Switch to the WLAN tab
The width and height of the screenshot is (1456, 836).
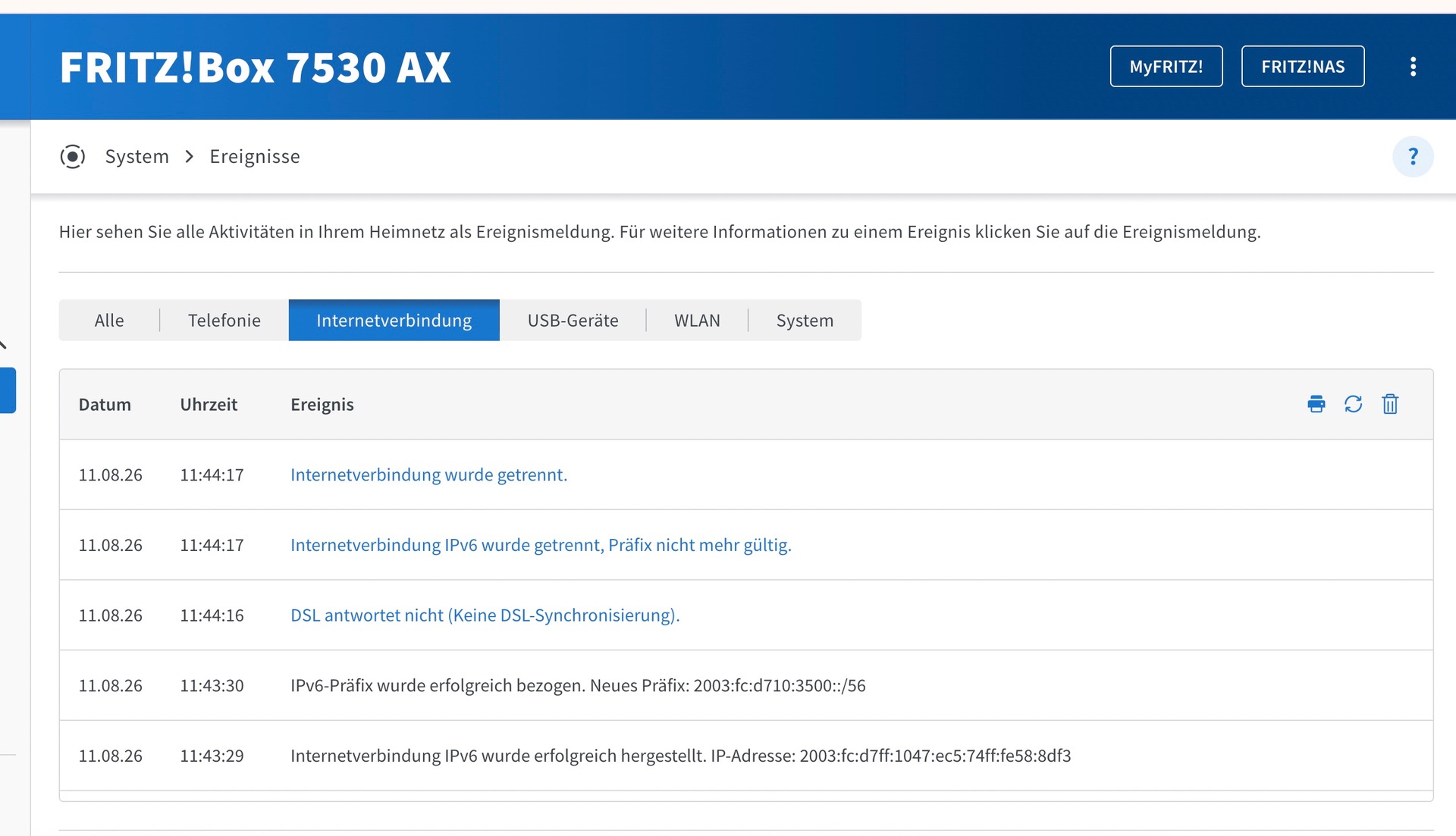[698, 320]
